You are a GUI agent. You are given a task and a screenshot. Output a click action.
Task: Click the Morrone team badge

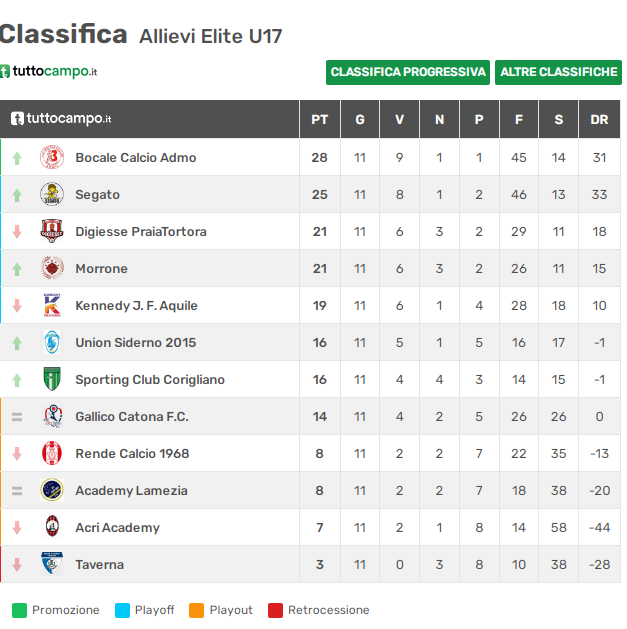click(x=52, y=268)
